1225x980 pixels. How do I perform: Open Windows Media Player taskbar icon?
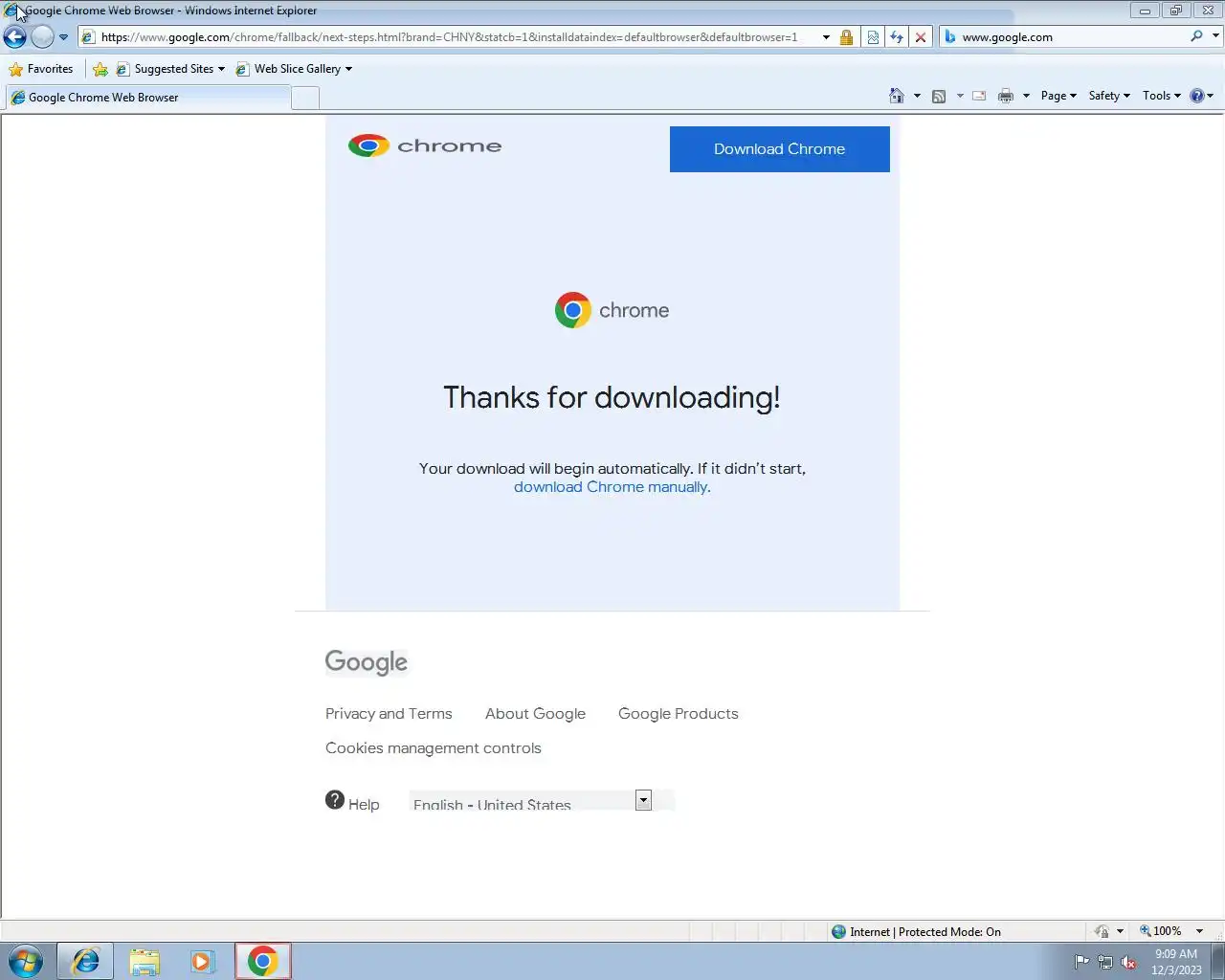click(x=202, y=961)
